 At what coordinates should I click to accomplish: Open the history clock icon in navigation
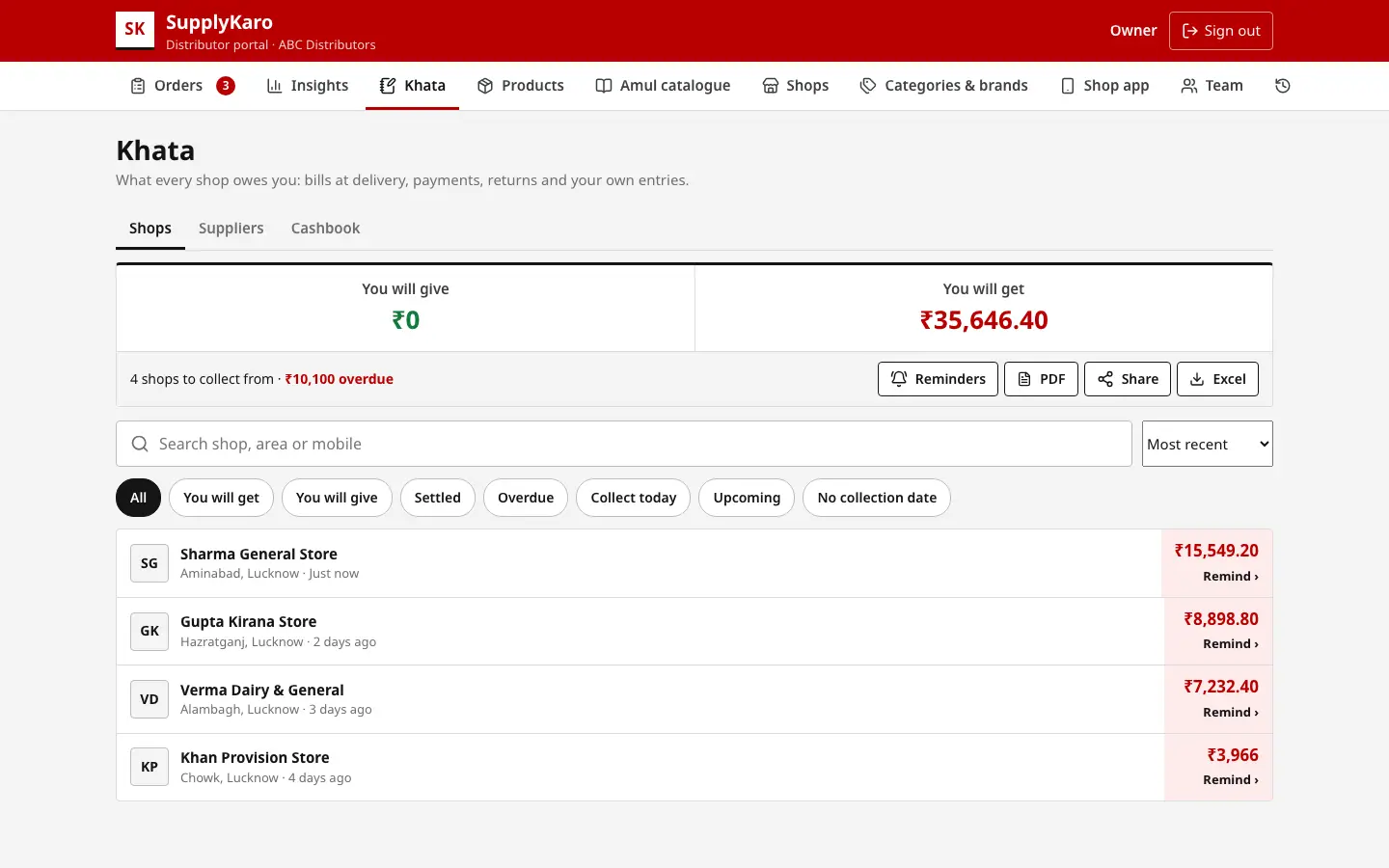tap(1282, 86)
